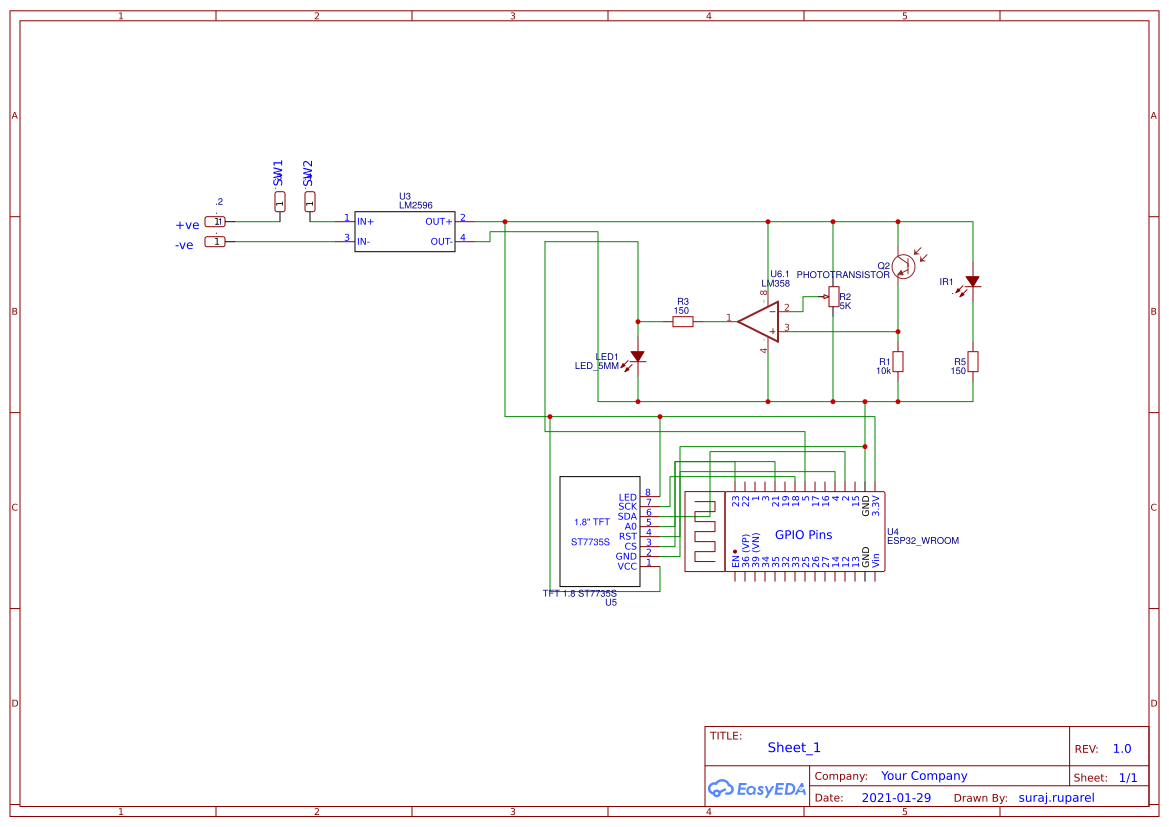This screenshot has width=1169, height=827.
Task: Select the LM2596 regulator symbol U3
Action: (x=404, y=230)
